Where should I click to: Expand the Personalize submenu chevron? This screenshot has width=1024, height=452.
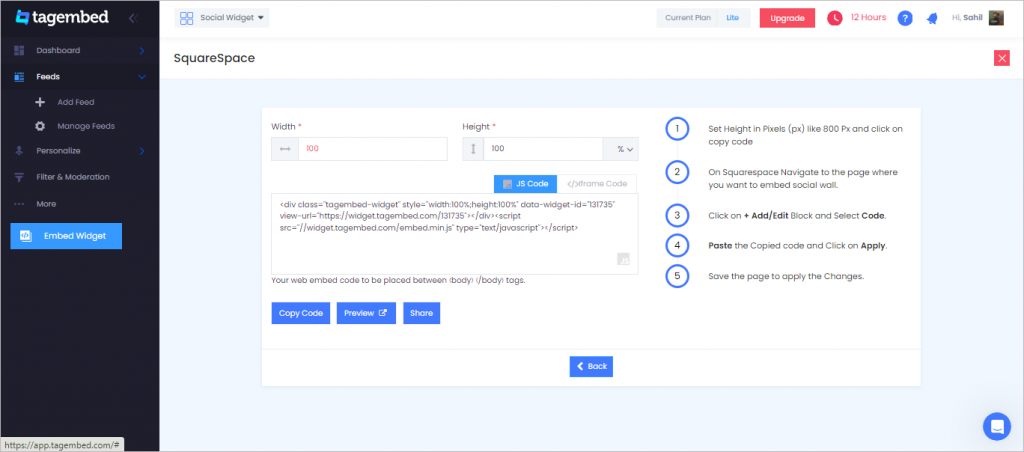coord(142,151)
